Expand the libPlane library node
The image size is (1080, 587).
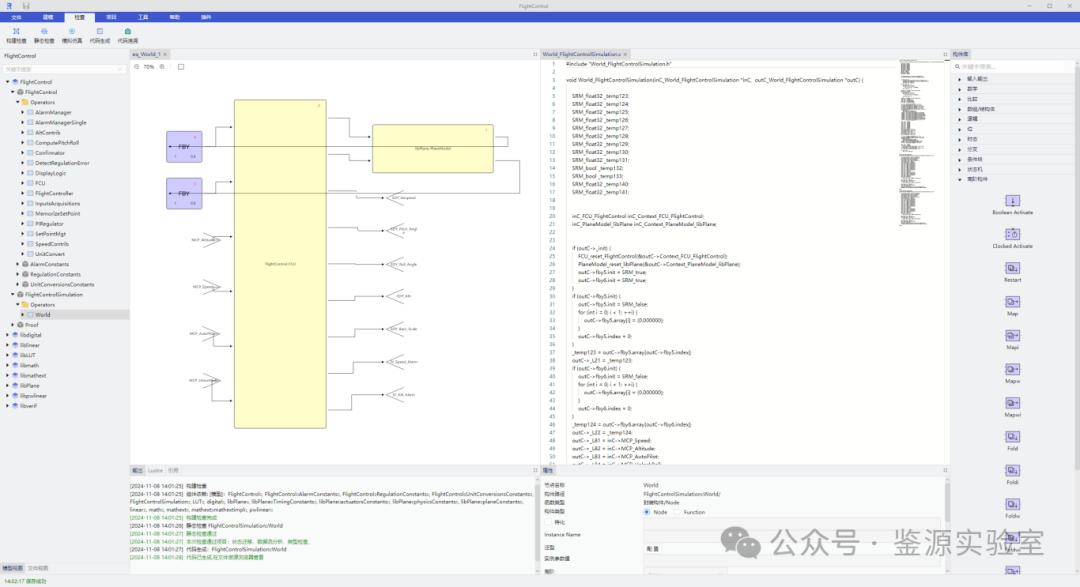point(8,386)
